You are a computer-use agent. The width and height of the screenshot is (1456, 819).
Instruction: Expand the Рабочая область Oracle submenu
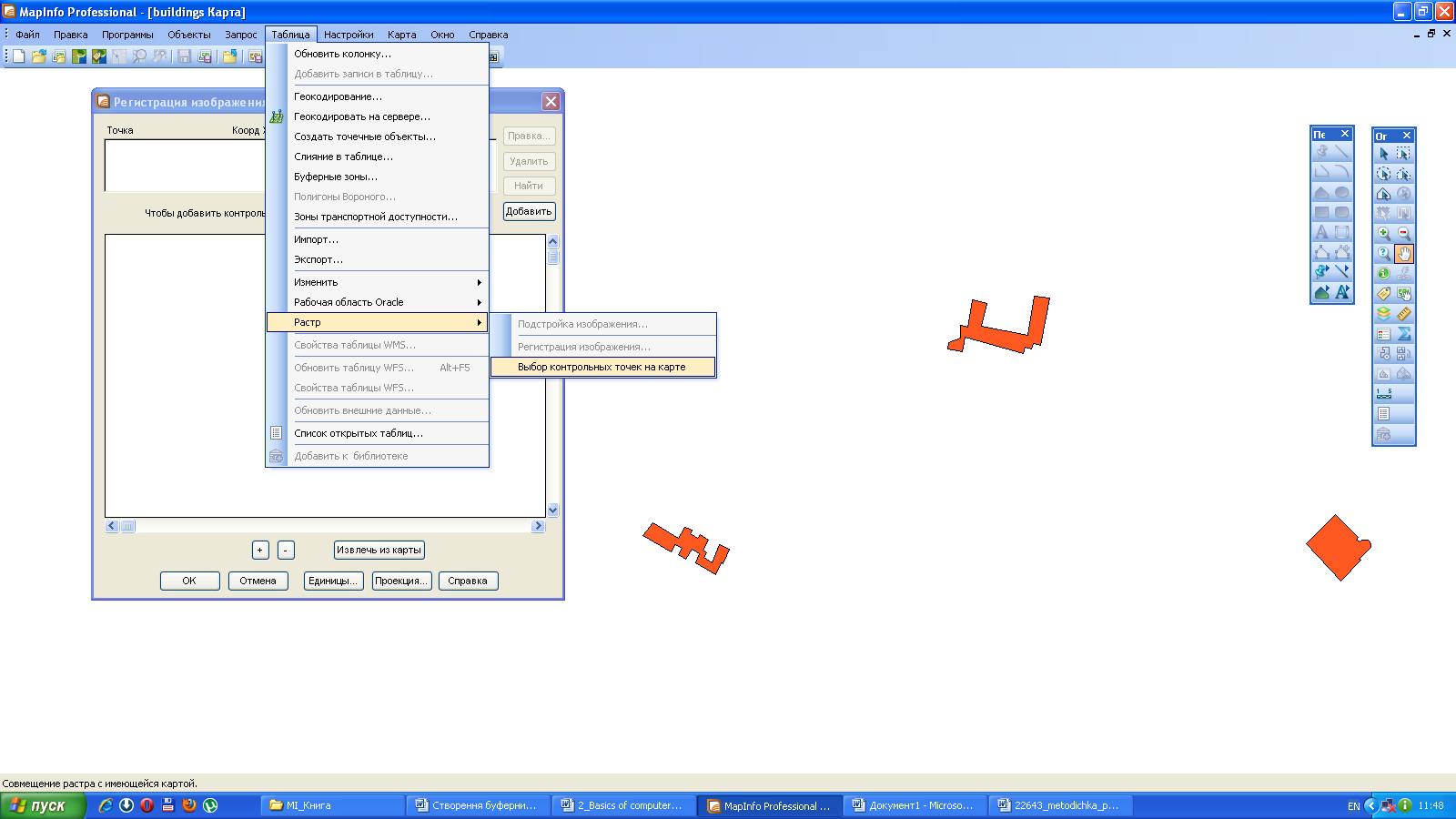(378, 302)
